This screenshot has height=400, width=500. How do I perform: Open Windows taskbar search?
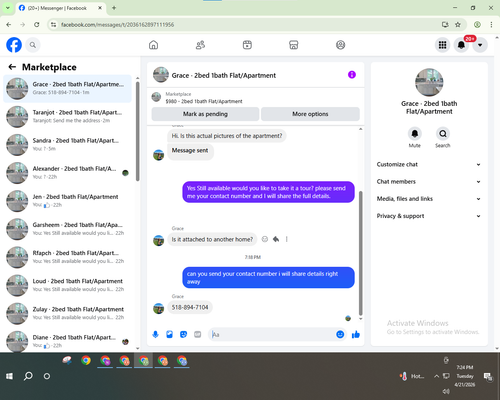(x=28, y=376)
